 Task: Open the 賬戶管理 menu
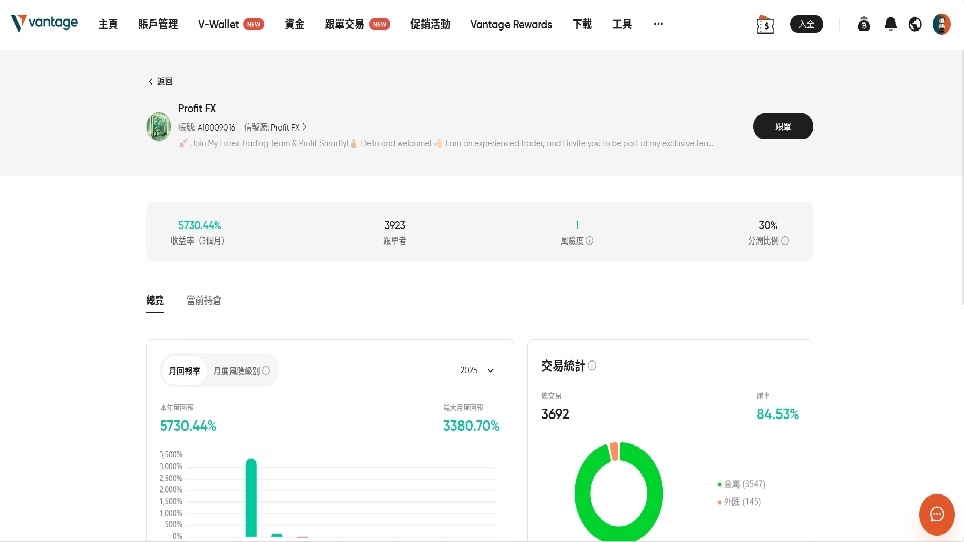click(158, 24)
